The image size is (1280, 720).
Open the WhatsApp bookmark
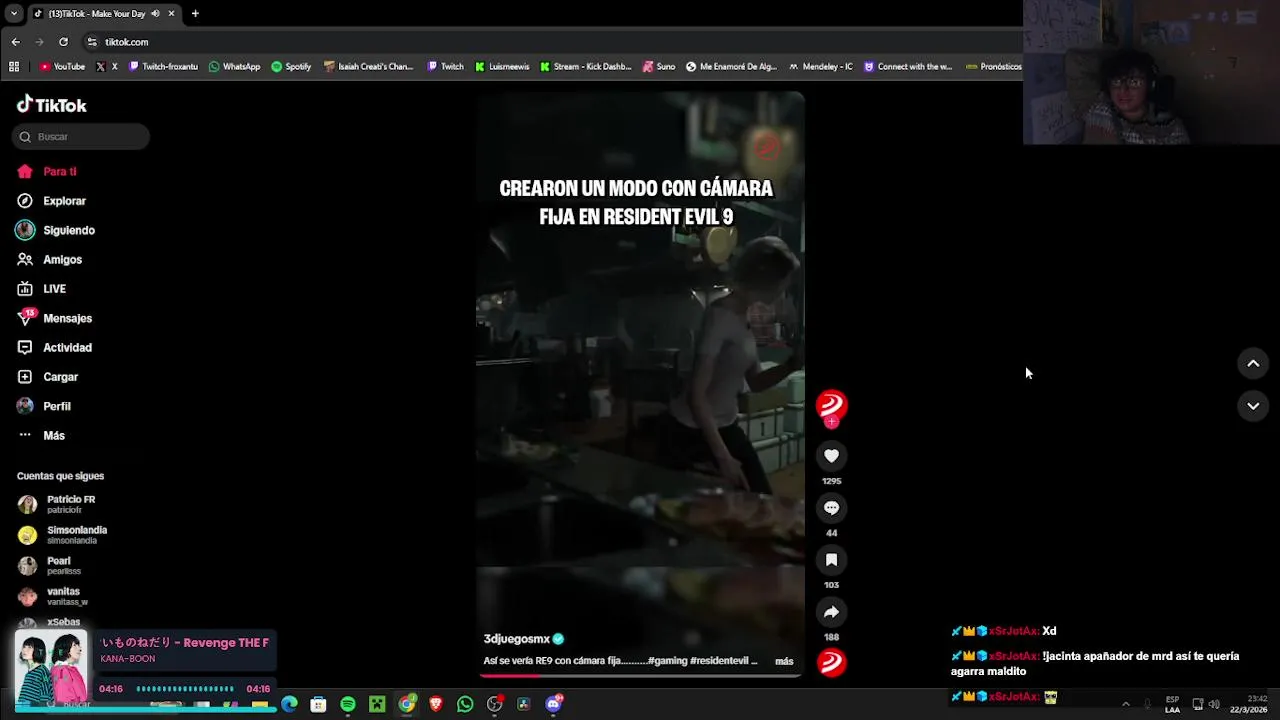pos(234,67)
